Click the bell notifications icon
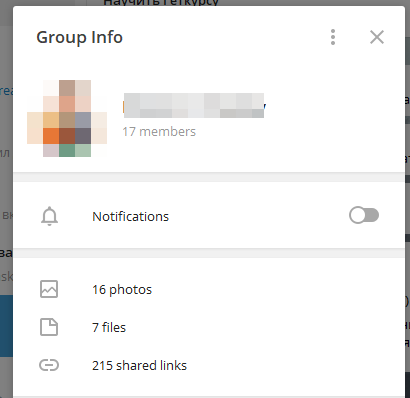The height and width of the screenshot is (398, 410). [49, 216]
